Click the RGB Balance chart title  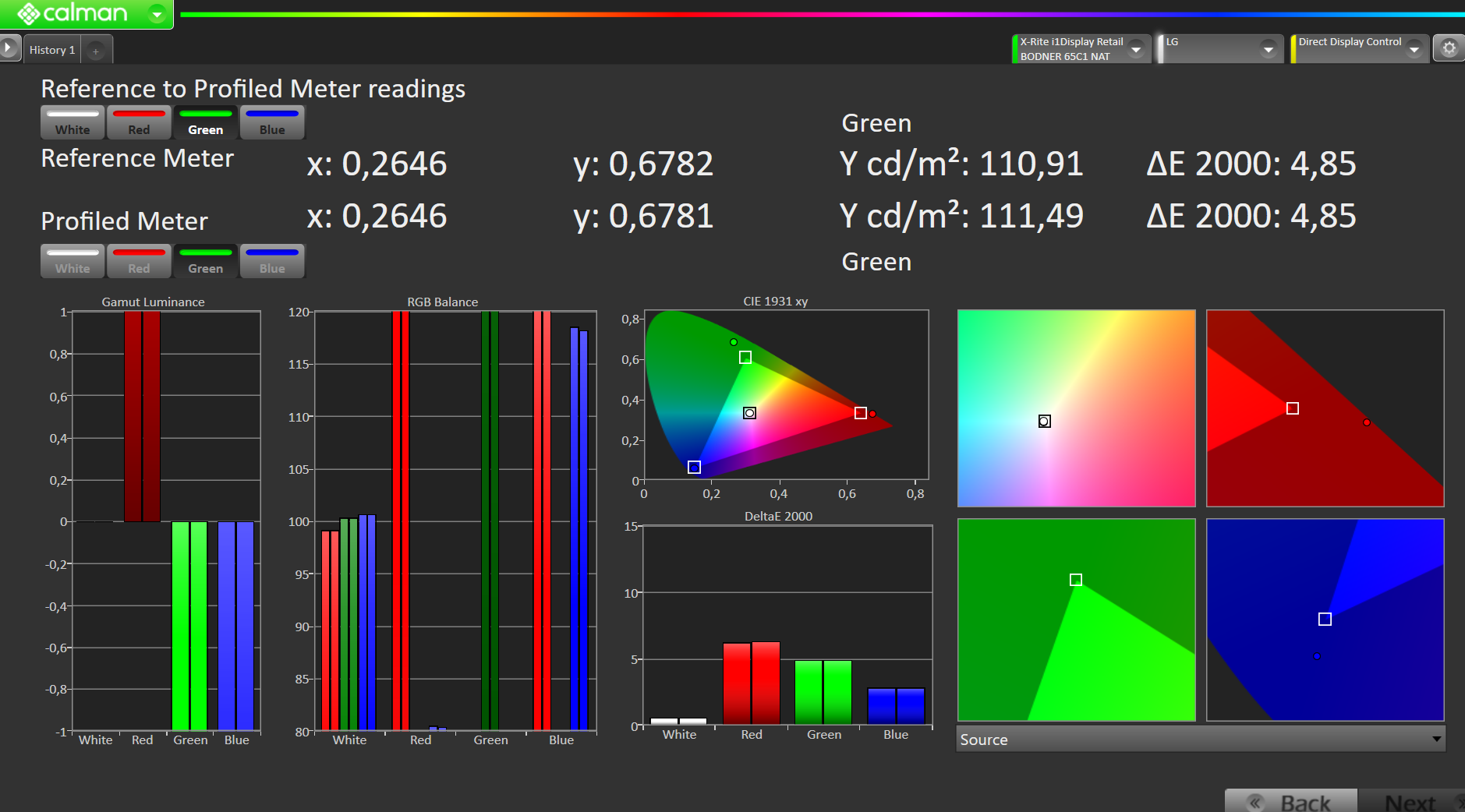pyautogui.click(x=442, y=302)
